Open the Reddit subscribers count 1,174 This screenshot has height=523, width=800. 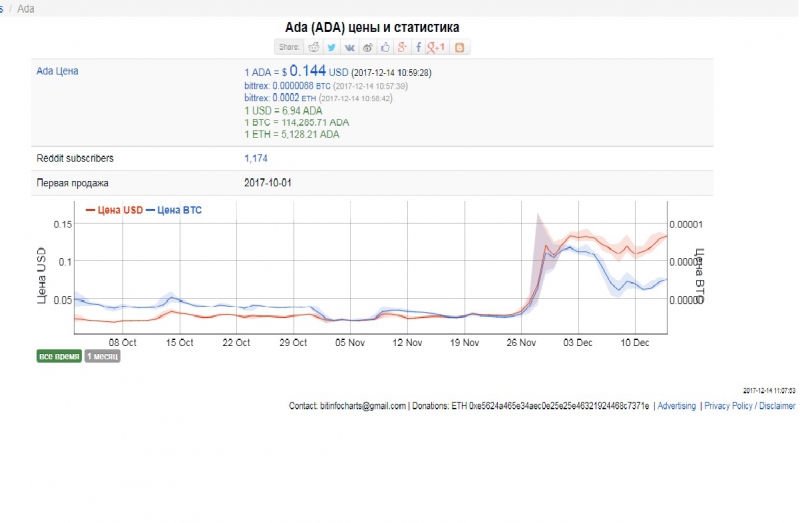(258, 158)
